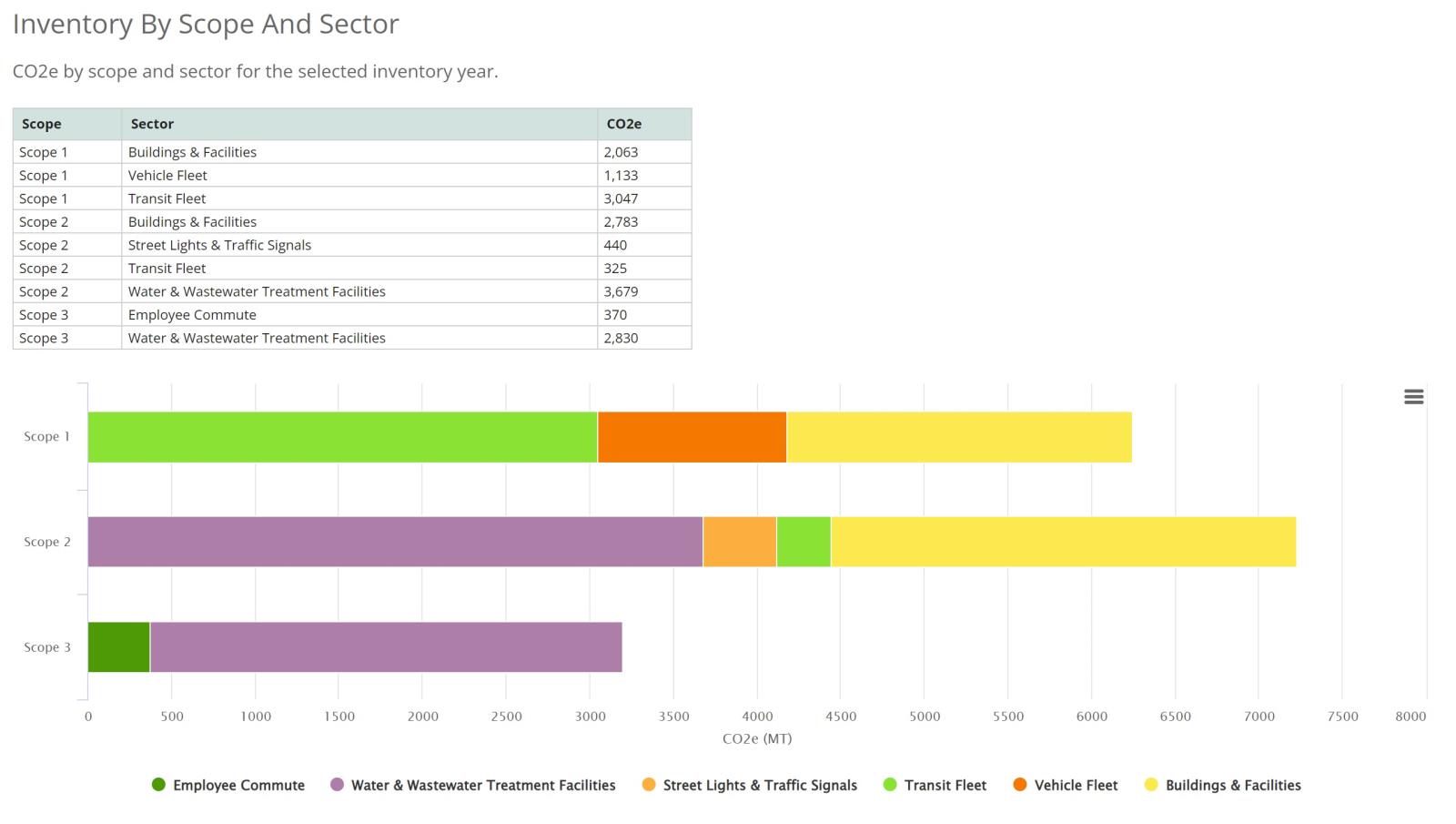Click the Sector column header
Screen dimensions: 1456x824
(359, 124)
